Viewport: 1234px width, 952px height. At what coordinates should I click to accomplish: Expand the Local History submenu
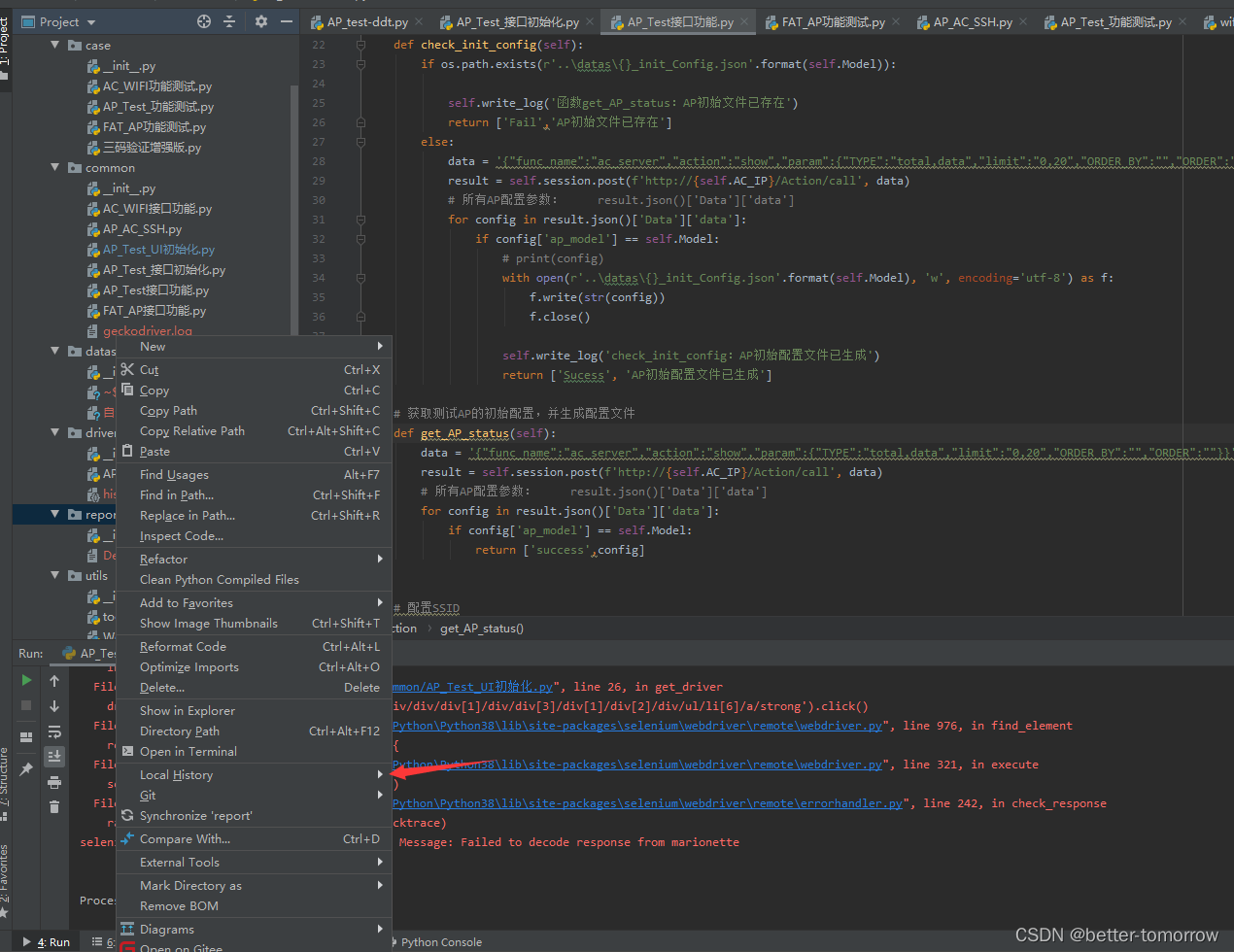coord(254,774)
